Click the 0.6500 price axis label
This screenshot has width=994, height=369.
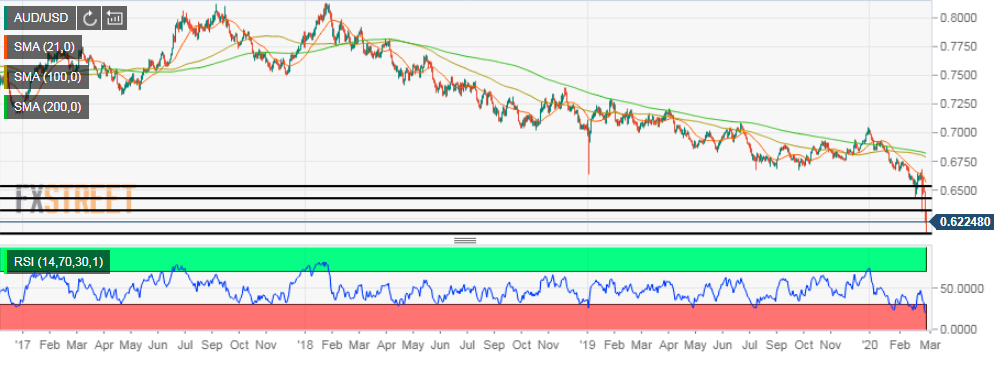[x=957, y=190]
